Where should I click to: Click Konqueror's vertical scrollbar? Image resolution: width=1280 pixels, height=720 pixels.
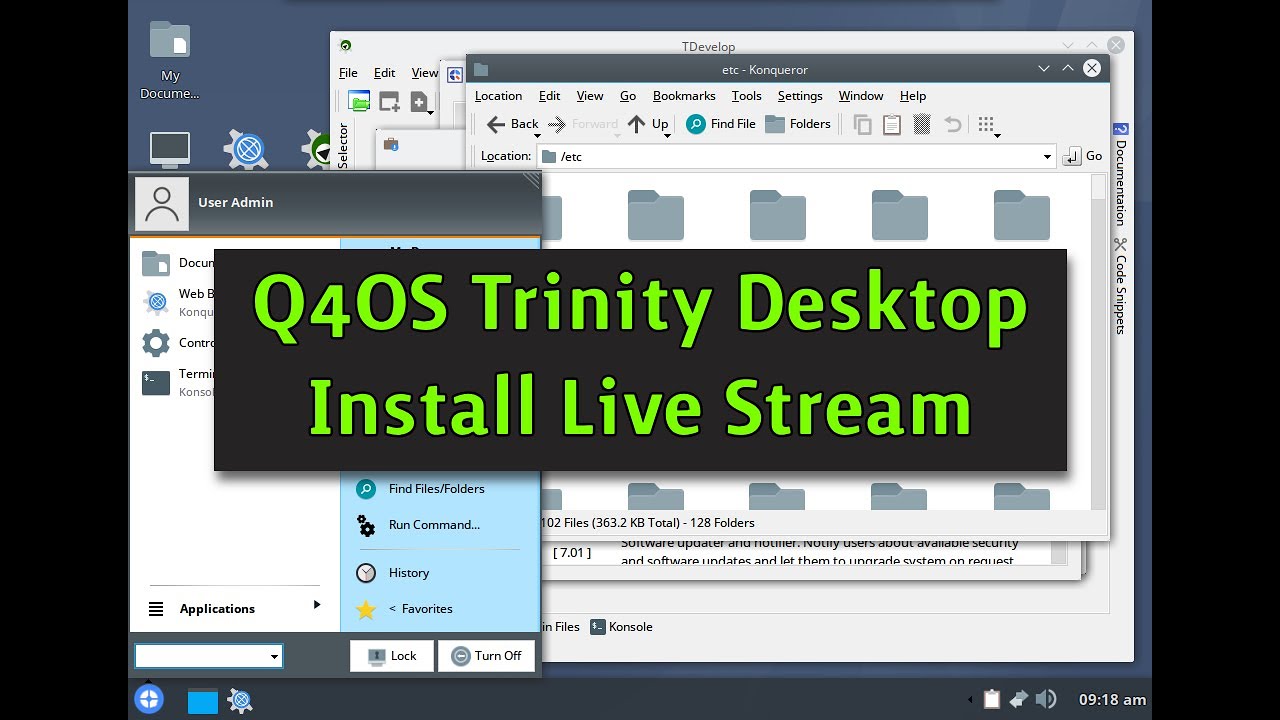[1098, 340]
